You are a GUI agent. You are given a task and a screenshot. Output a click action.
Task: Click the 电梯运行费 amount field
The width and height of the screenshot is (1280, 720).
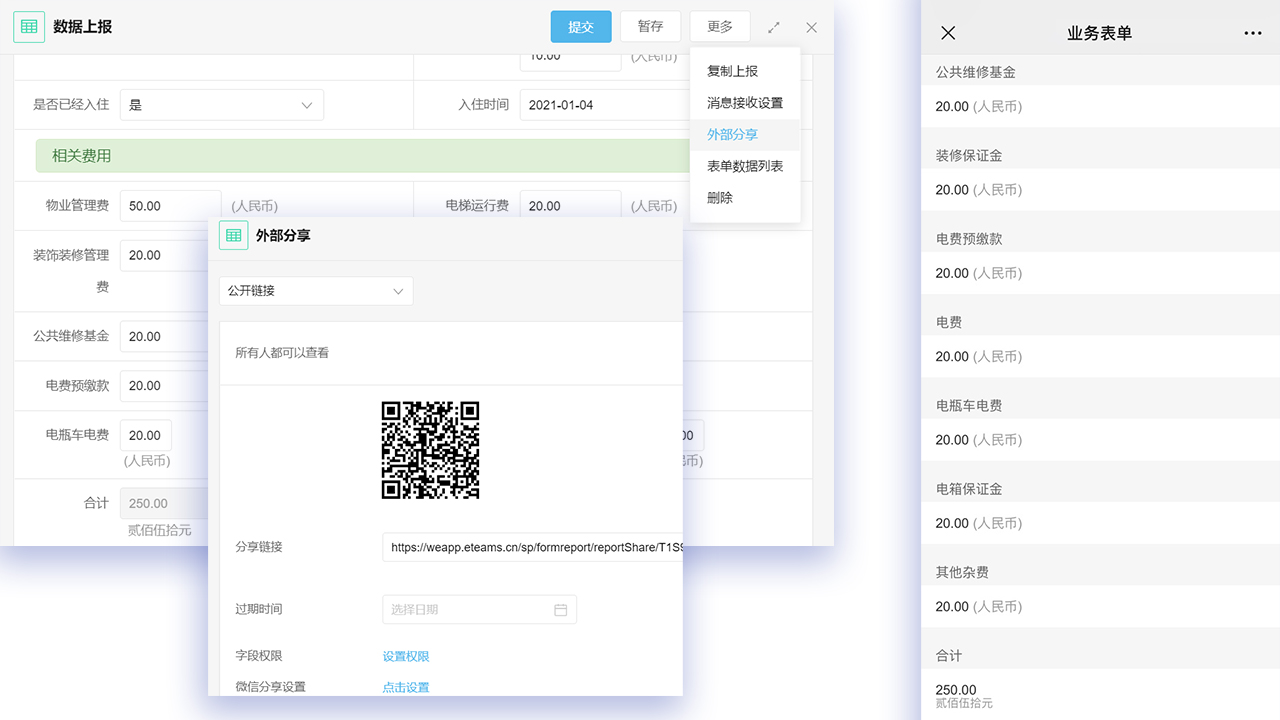[x=570, y=206]
